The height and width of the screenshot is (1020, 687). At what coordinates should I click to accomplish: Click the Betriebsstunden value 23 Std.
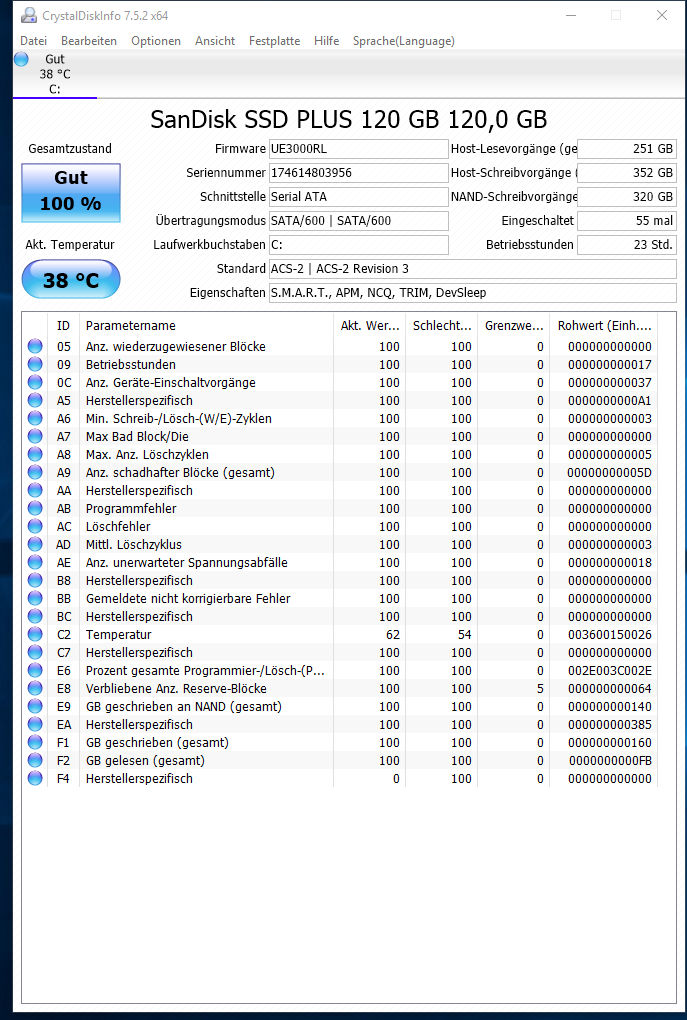(626, 245)
